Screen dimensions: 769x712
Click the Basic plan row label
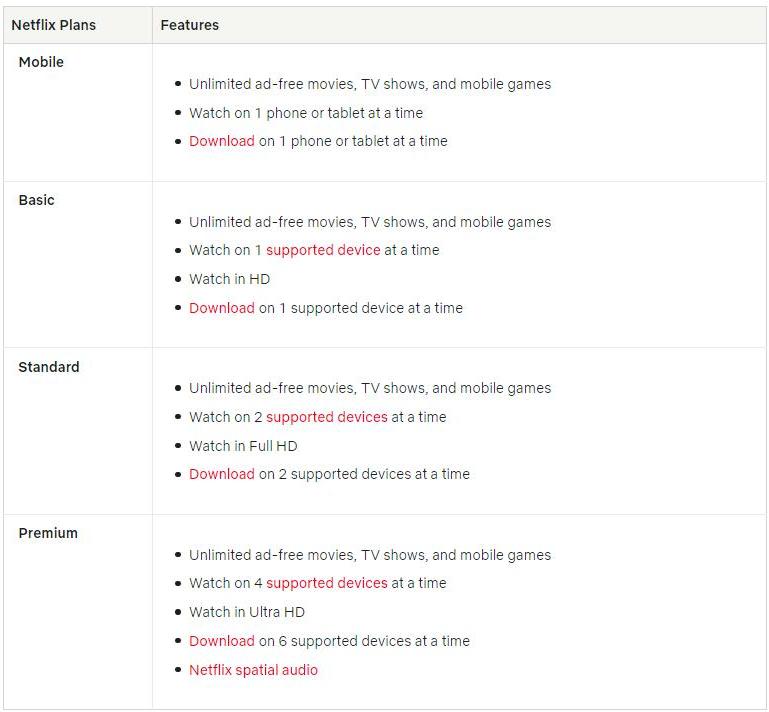point(36,200)
